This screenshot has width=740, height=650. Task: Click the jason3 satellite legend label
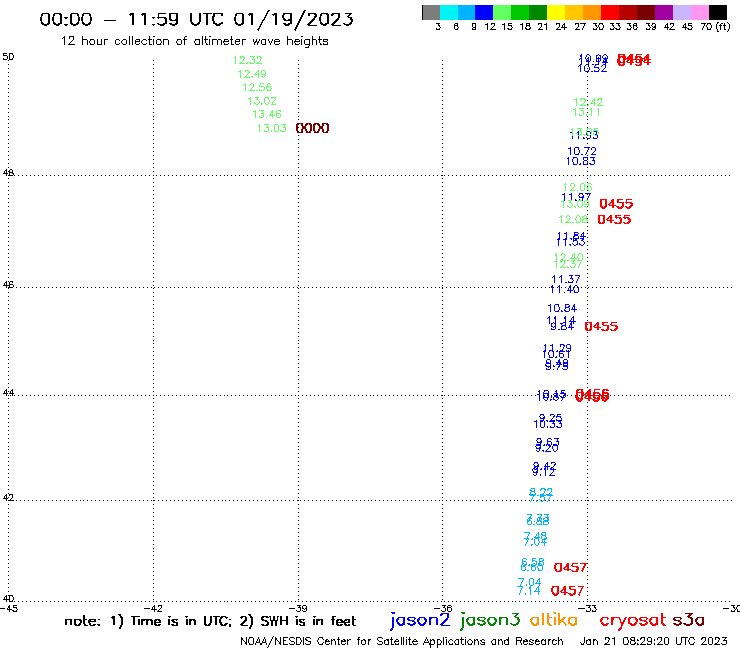[490, 621]
